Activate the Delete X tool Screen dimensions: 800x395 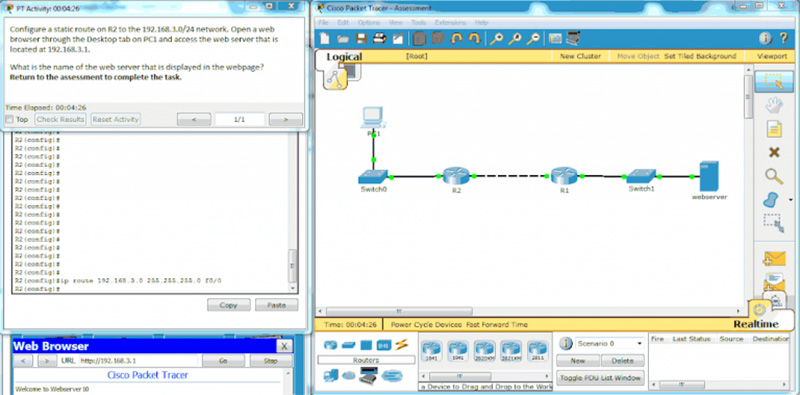pyautogui.click(x=774, y=153)
